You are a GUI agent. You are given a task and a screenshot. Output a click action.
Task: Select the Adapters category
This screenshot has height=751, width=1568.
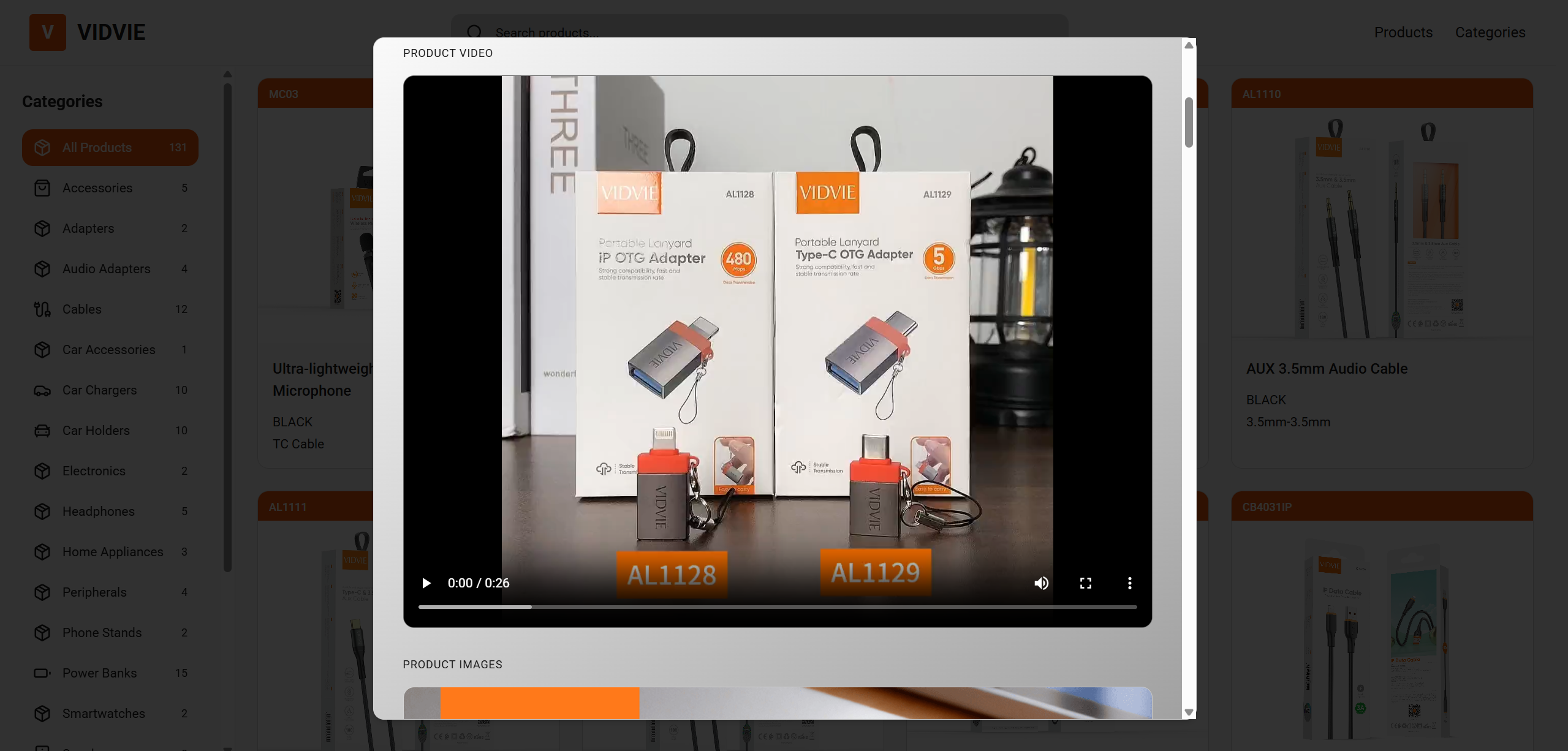(x=110, y=228)
